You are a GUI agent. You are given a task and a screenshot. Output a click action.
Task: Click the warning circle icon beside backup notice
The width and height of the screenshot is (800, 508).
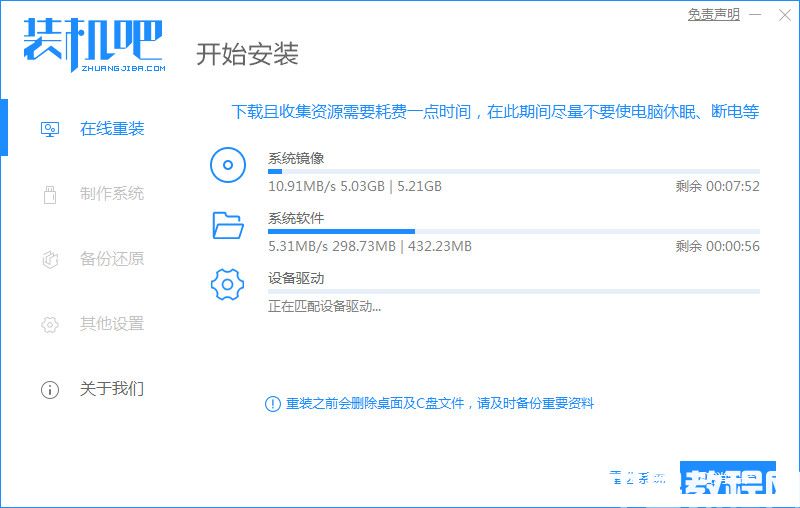[273, 404]
